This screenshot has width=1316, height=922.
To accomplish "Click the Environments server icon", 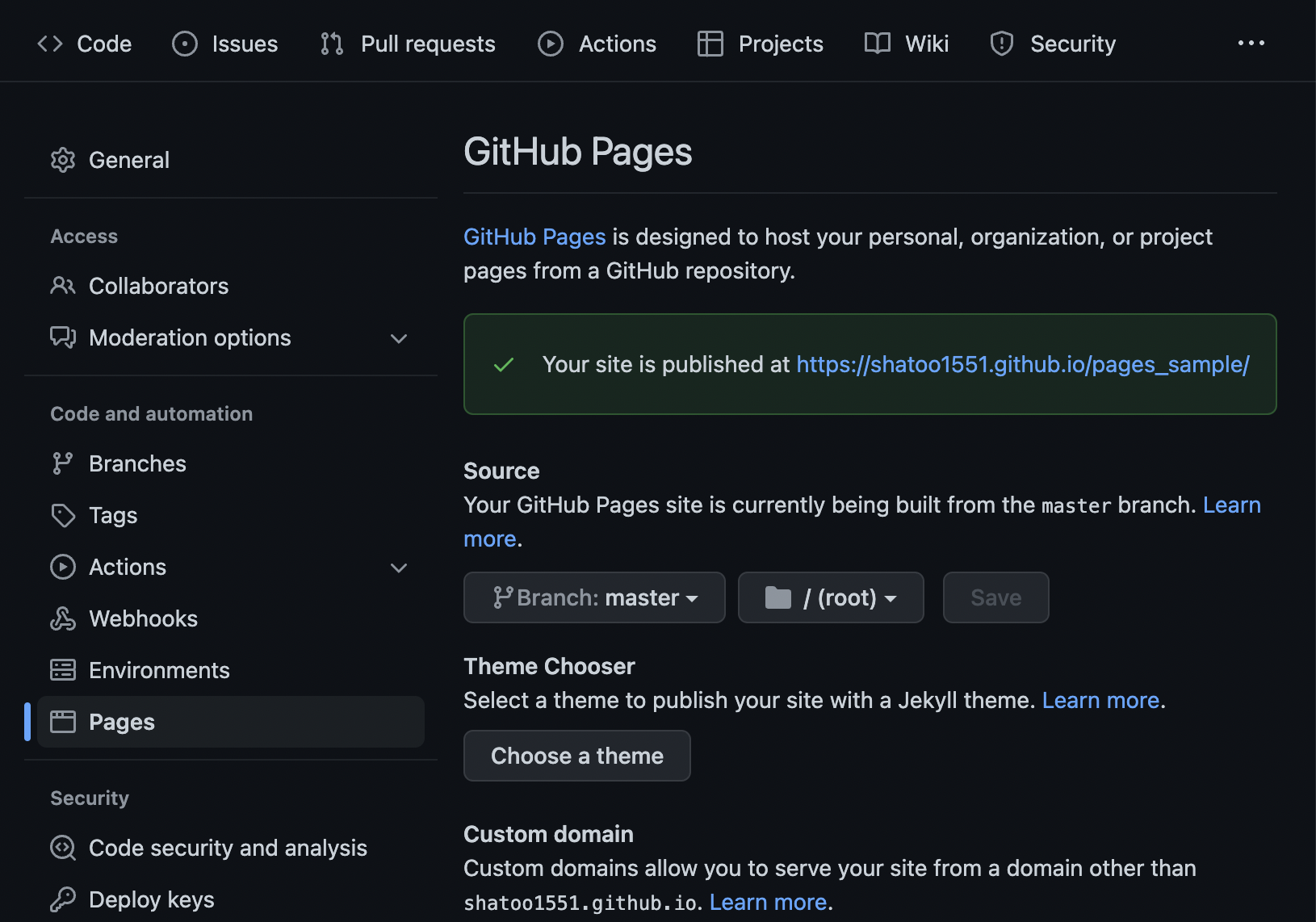I will pos(63,670).
